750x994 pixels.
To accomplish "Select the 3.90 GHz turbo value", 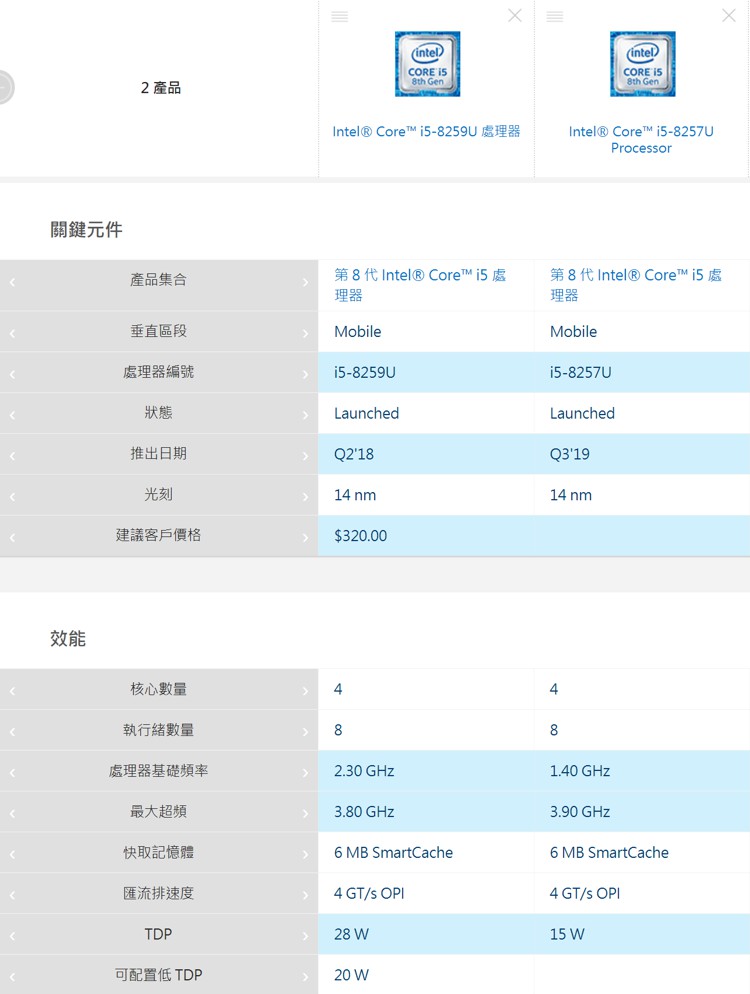I will tap(579, 811).
